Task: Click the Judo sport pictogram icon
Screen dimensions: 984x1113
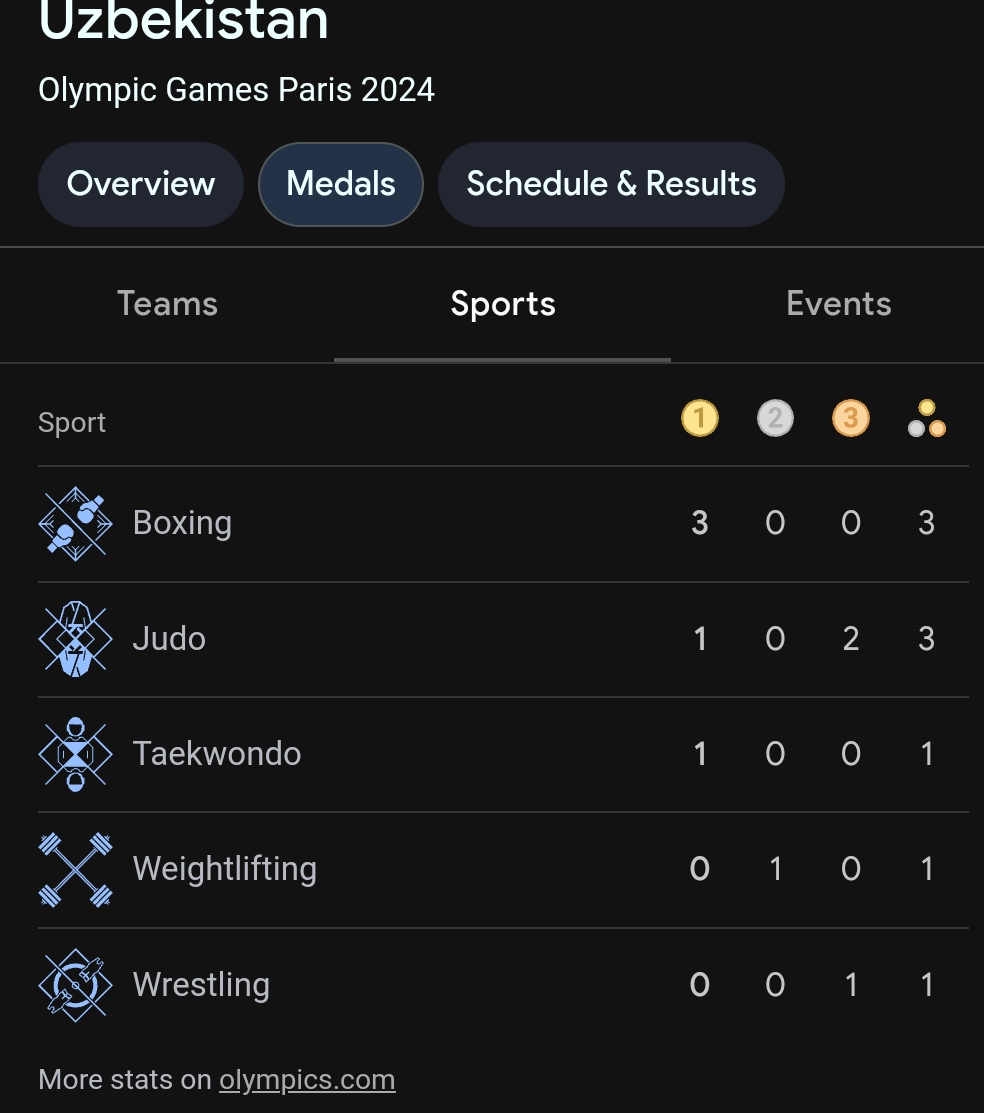Action: 75,639
